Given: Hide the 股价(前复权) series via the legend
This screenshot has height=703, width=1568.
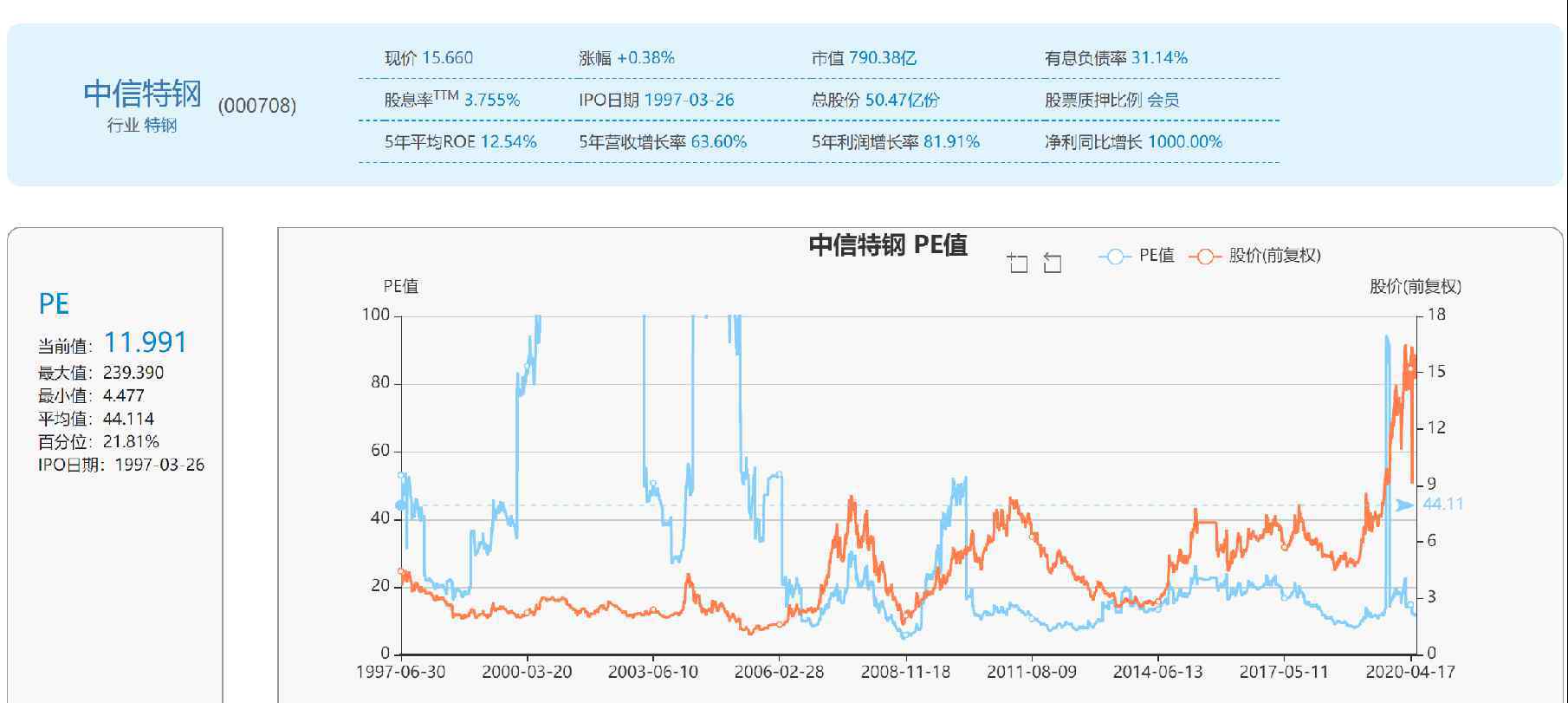Looking at the screenshot, I should 1255,256.
